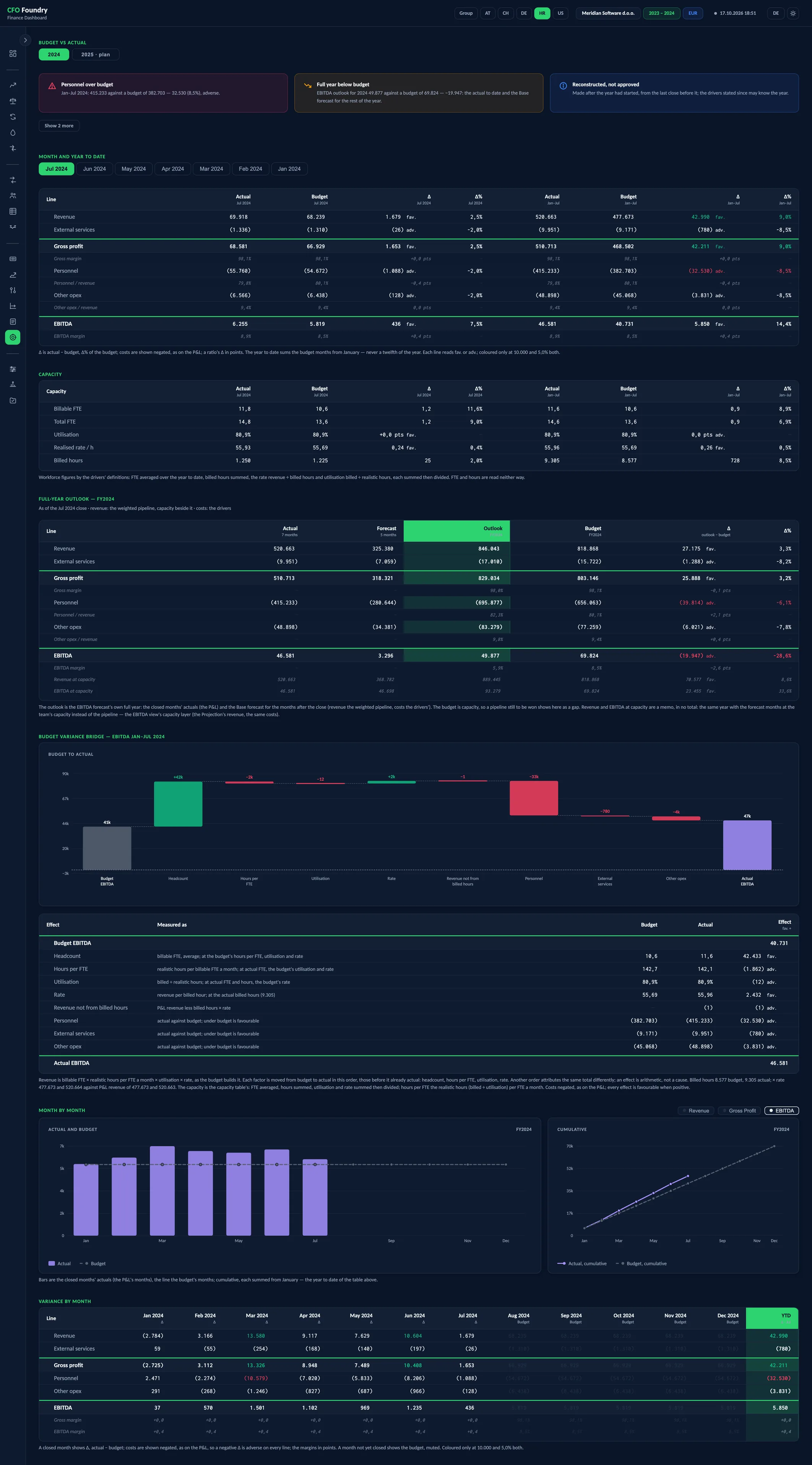The image size is (812, 1465).
Task: Select the Jan 2024 month tab
Action: pos(289,169)
